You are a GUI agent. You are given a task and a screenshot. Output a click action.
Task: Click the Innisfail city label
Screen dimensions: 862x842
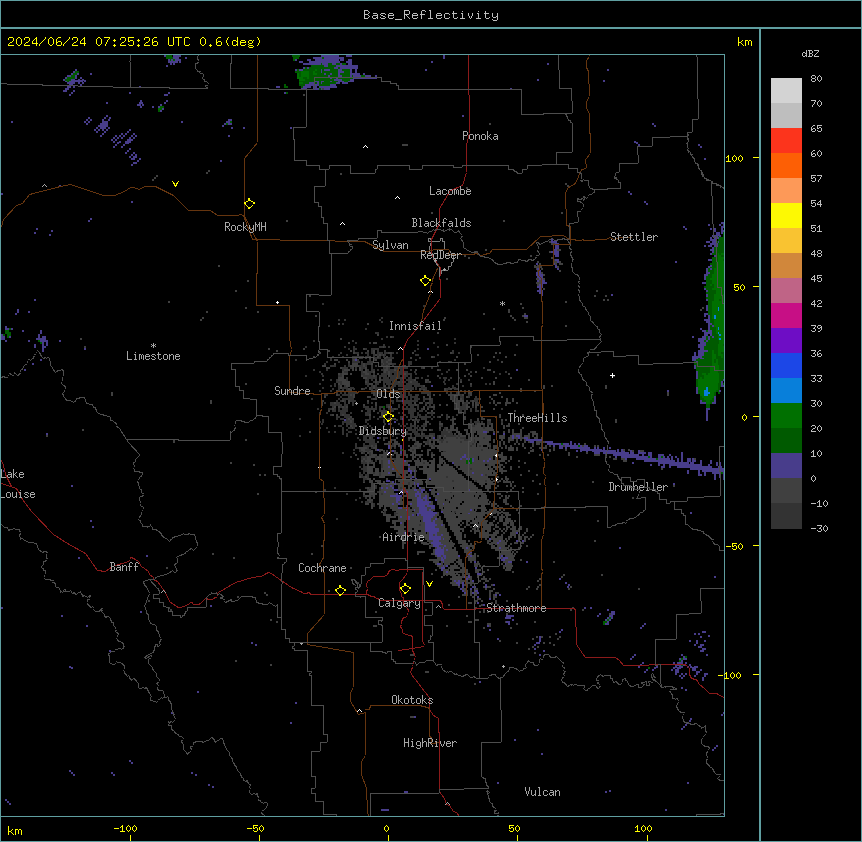click(415, 326)
